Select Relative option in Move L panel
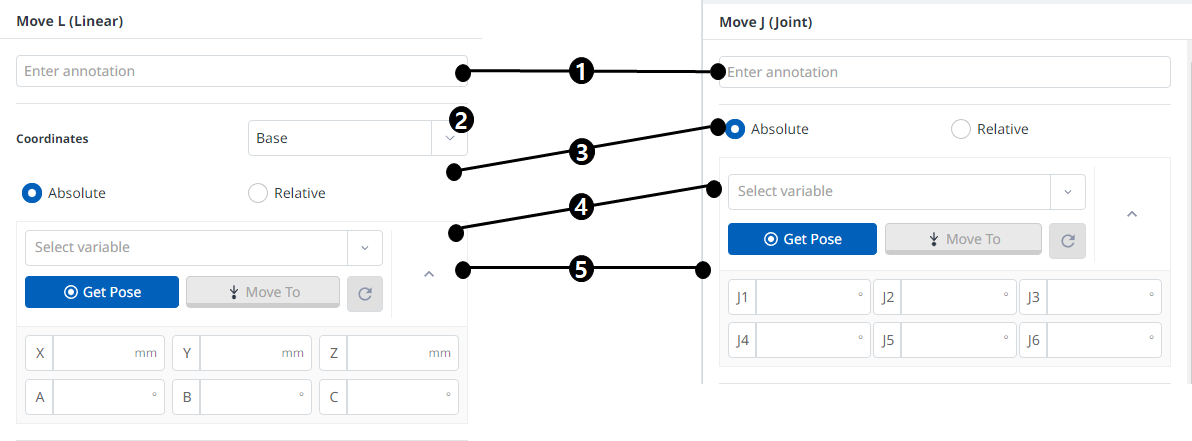The width and height of the screenshot is (1192, 441). tap(258, 193)
